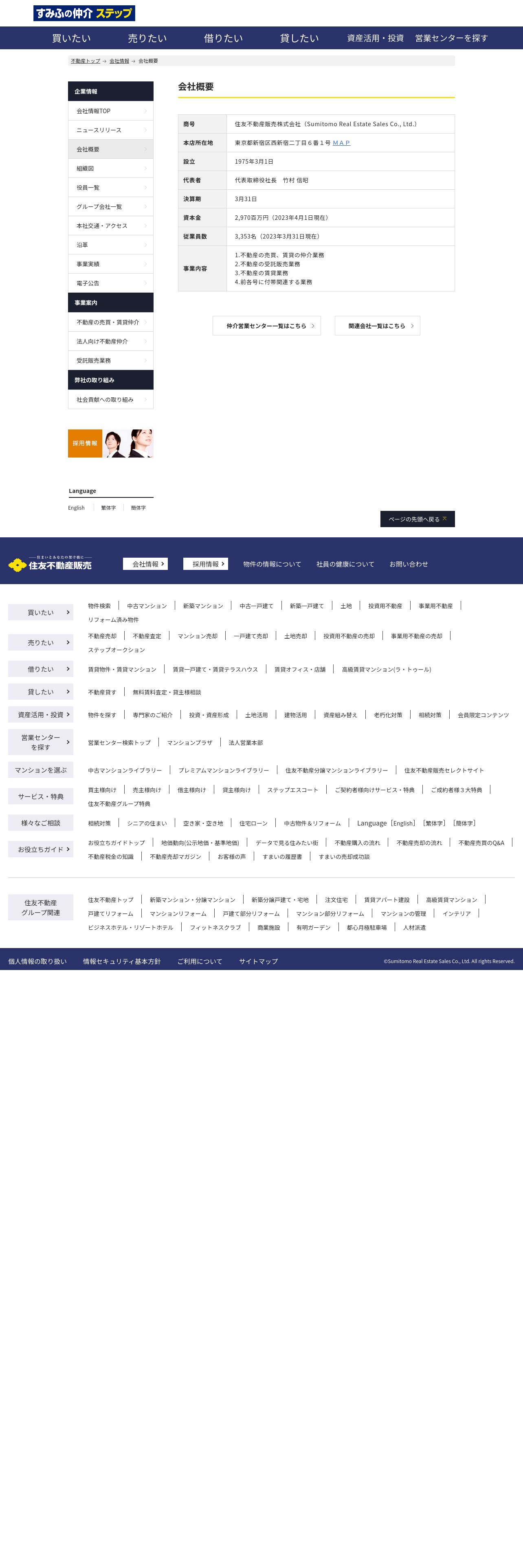This screenshot has height=1568, width=523.
Task: Switch sidebar language to 繁体字
Action: click(x=108, y=508)
